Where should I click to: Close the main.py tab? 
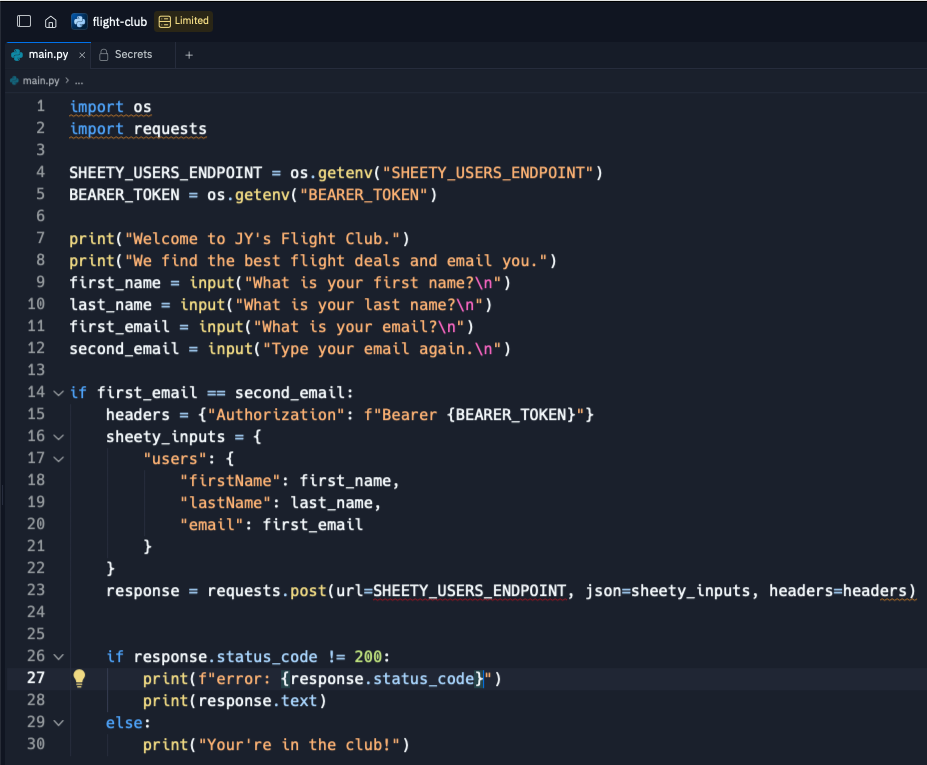(x=82, y=55)
